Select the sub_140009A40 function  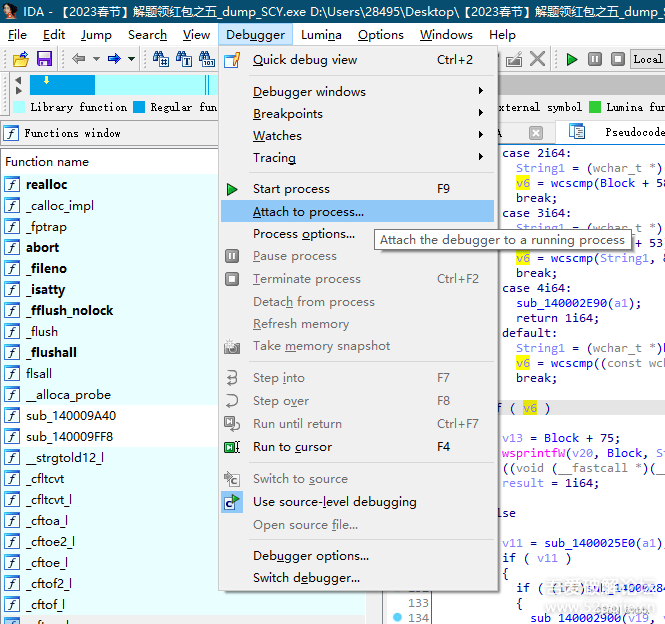pyautogui.click(x=71, y=416)
